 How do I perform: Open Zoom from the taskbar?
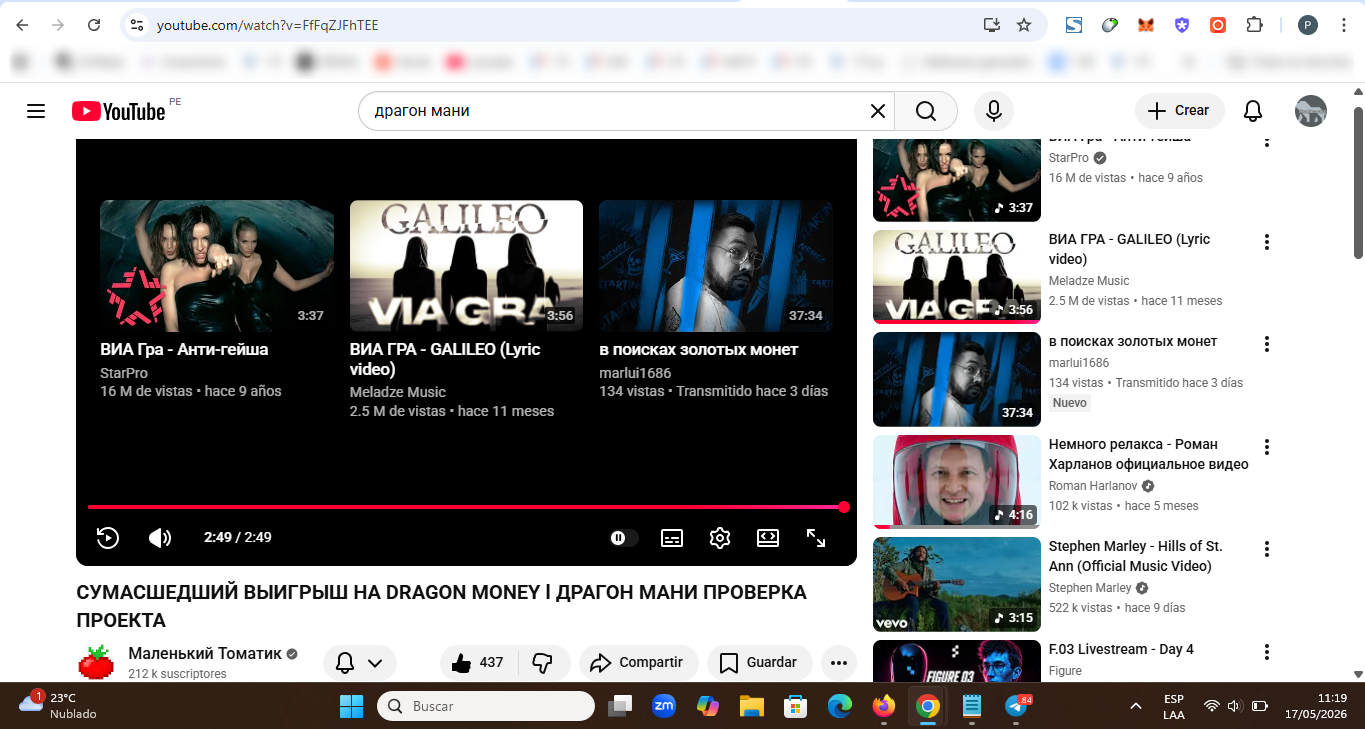tap(664, 706)
